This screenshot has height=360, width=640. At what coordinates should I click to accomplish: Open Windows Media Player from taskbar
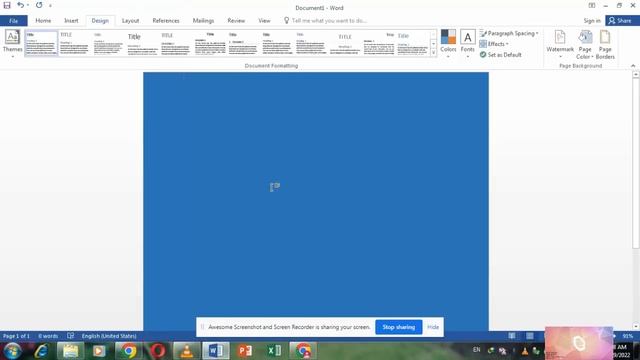tap(99, 351)
